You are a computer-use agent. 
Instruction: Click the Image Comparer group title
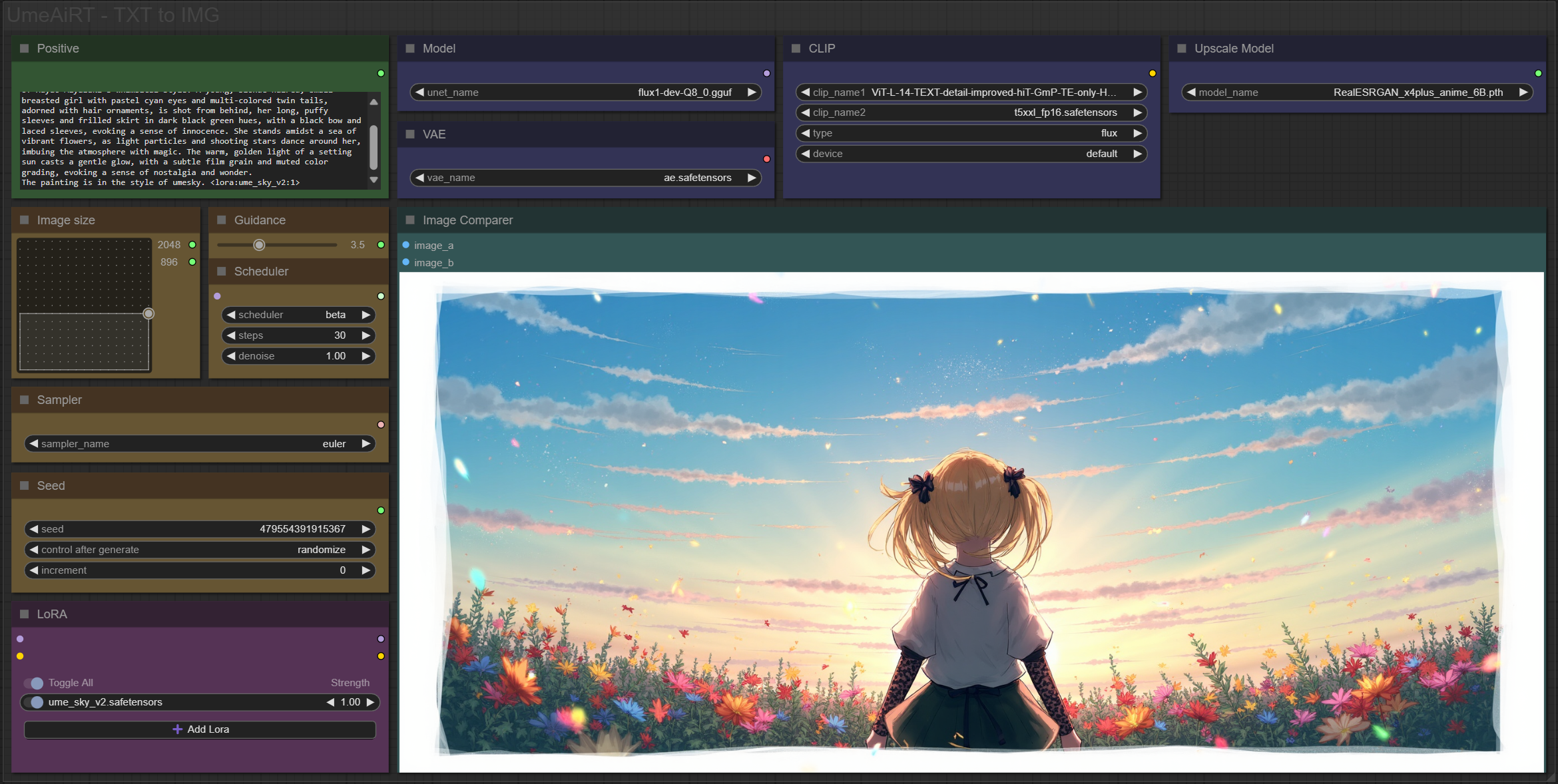467,220
